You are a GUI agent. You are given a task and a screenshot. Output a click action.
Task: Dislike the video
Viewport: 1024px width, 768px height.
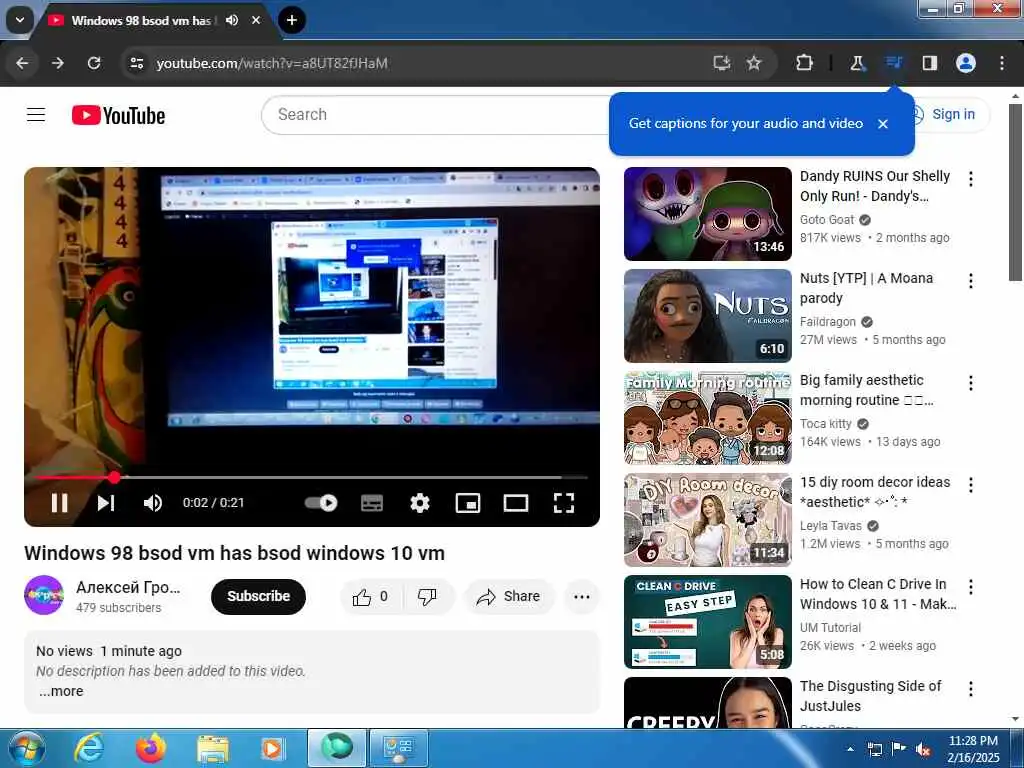point(427,596)
